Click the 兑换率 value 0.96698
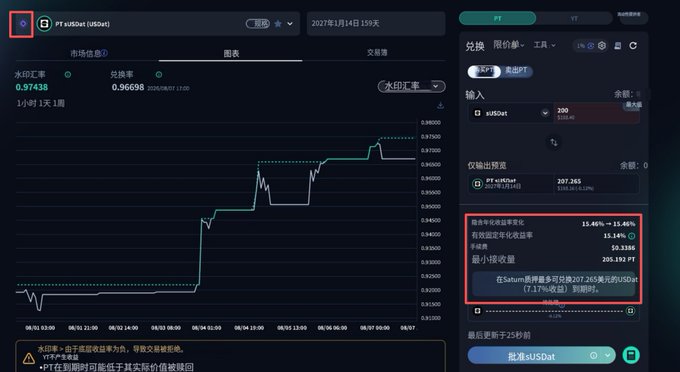The width and height of the screenshot is (680, 372). point(128,88)
